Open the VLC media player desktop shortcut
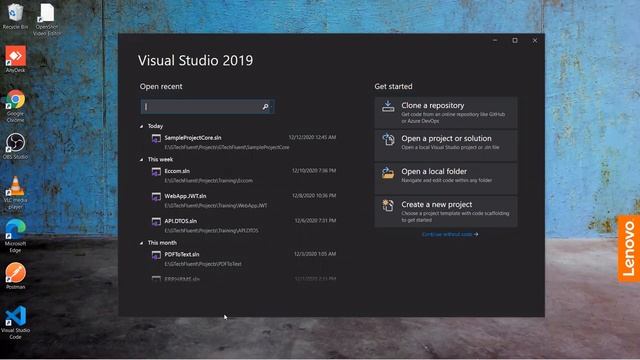This screenshot has height=360, width=640. (x=16, y=193)
